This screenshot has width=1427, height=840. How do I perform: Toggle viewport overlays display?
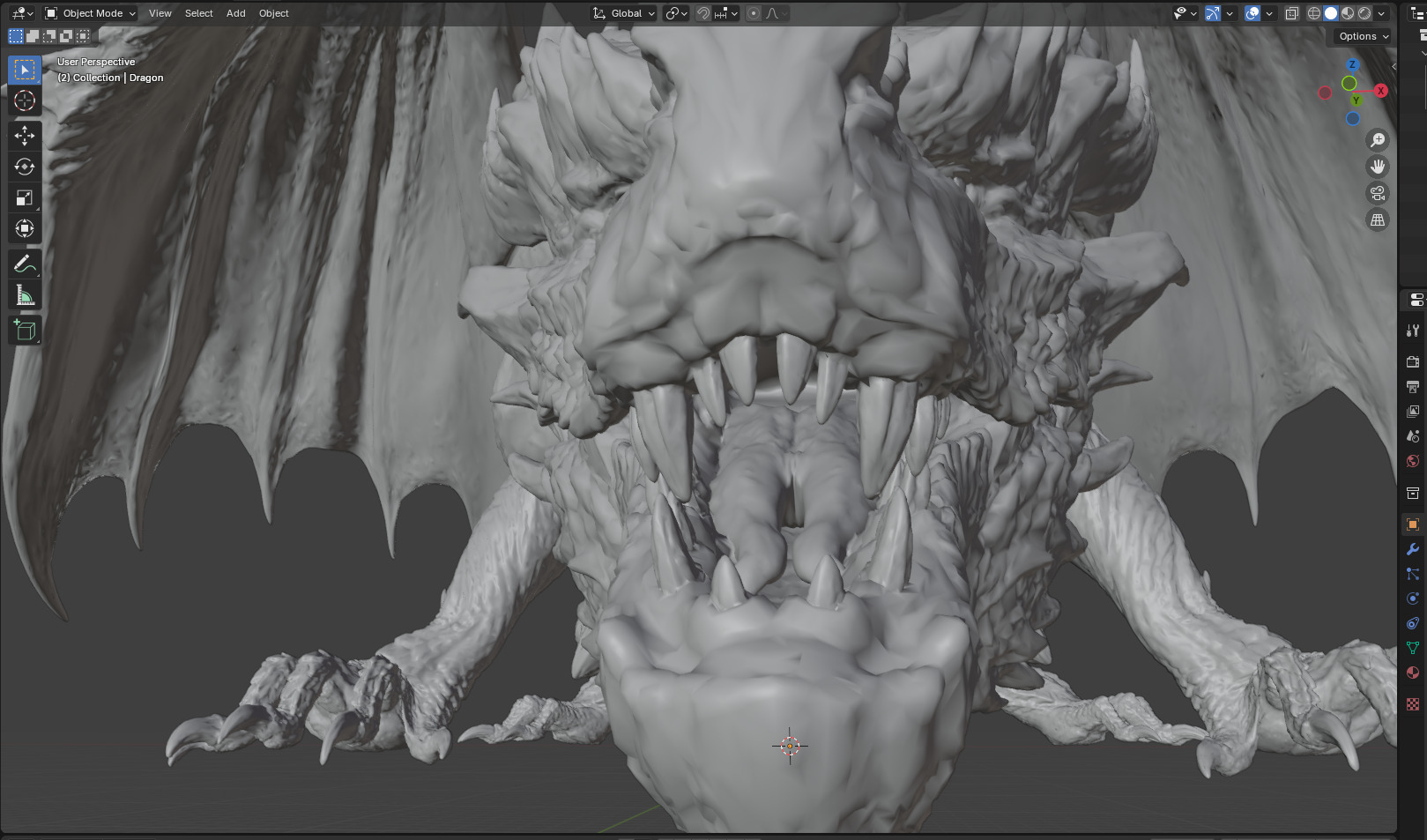point(1252,13)
